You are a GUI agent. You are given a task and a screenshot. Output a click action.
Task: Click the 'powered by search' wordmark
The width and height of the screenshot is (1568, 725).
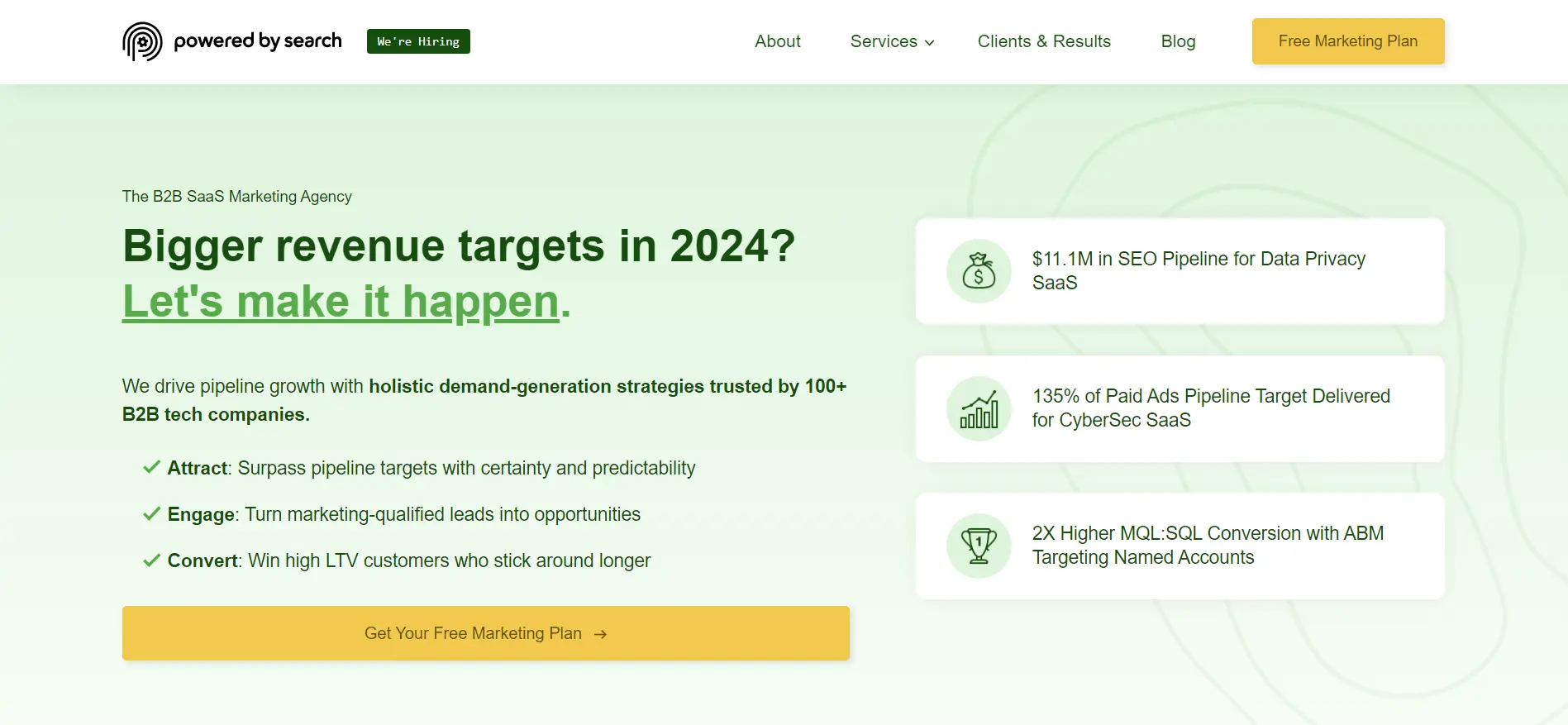click(258, 41)
